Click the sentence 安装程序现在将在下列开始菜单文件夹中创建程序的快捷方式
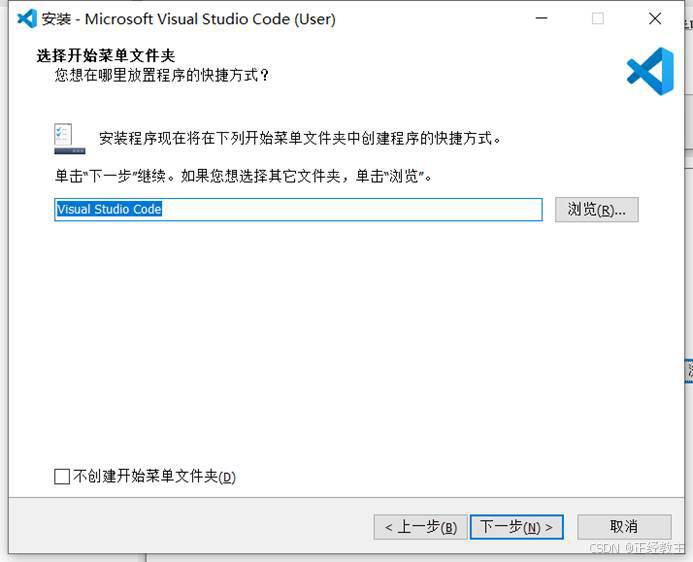The width and height of the screenshot is (693, 562). point(300,138)
